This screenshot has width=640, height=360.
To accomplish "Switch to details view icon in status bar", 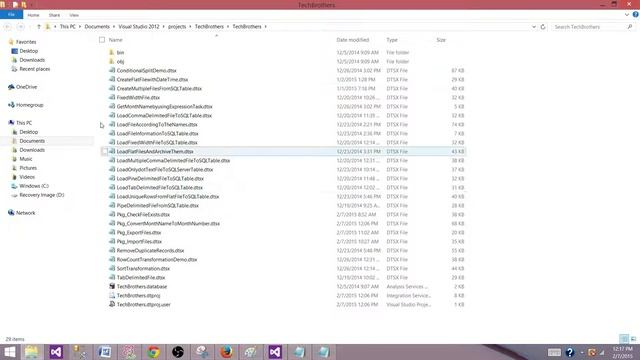I will coord(624,339).
